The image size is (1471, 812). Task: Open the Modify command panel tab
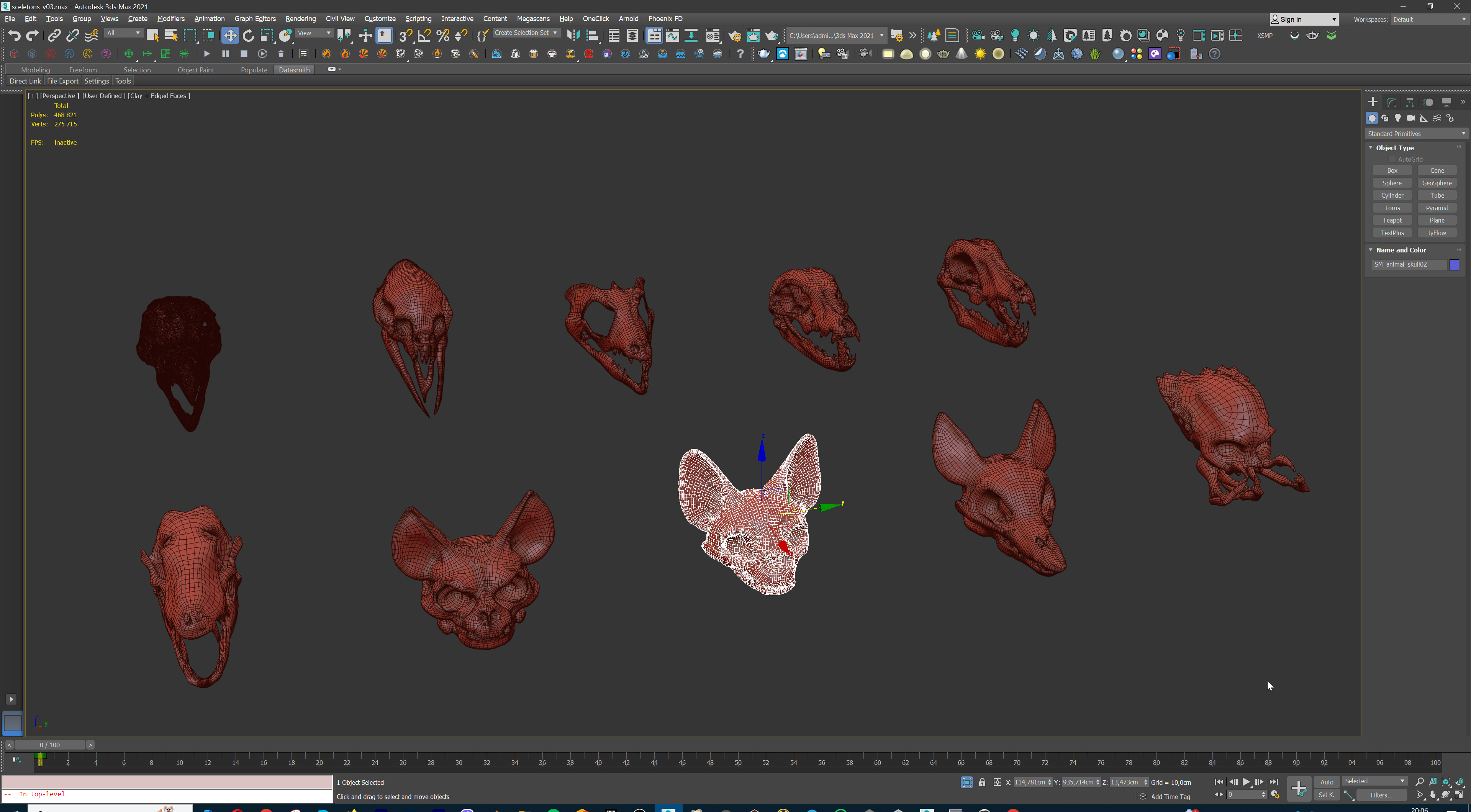1391,102
